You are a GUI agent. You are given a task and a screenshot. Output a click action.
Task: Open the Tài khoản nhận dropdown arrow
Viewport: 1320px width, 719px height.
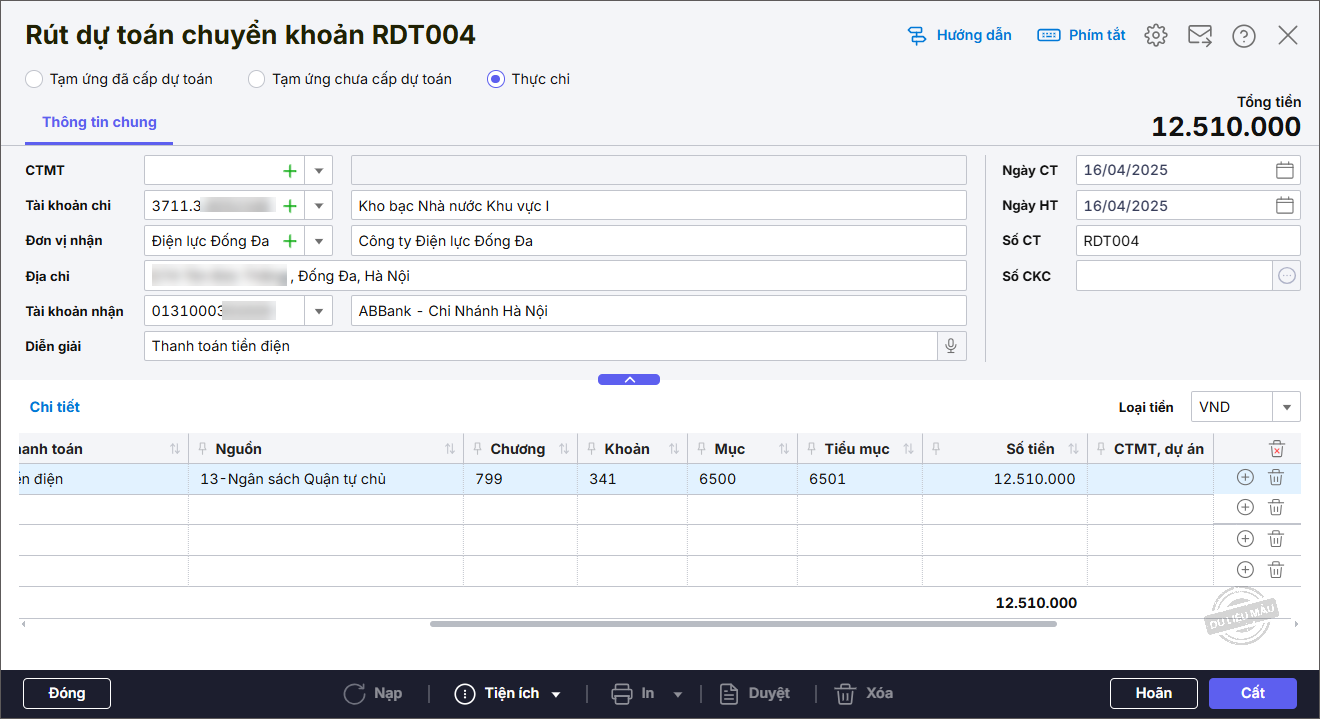point(319,311)
